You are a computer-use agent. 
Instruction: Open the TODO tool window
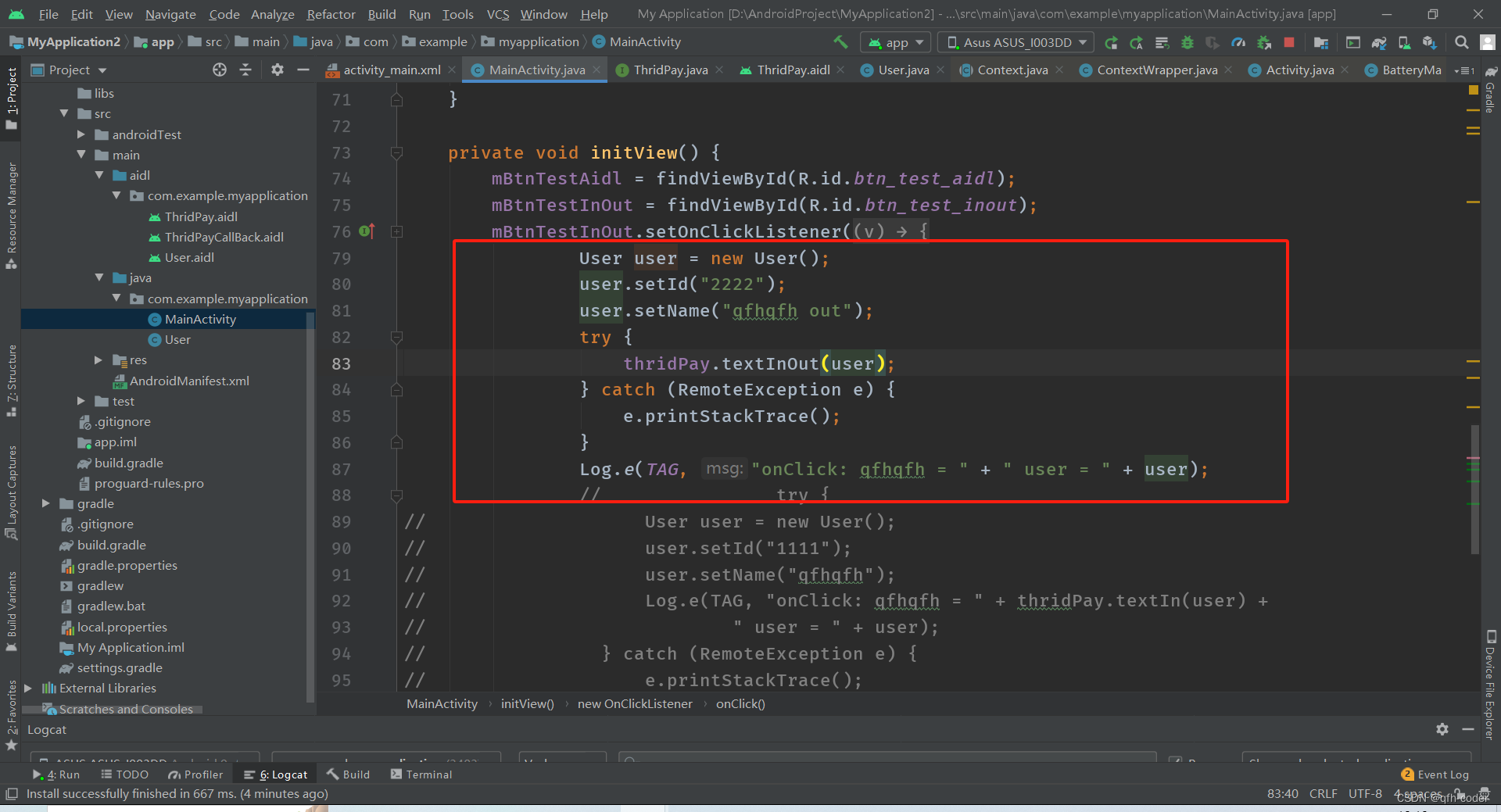coord(124,774)
